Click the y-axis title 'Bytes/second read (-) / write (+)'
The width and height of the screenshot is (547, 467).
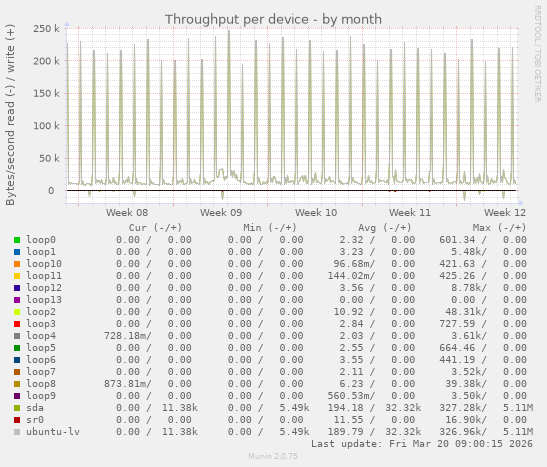tap(10, 115)
